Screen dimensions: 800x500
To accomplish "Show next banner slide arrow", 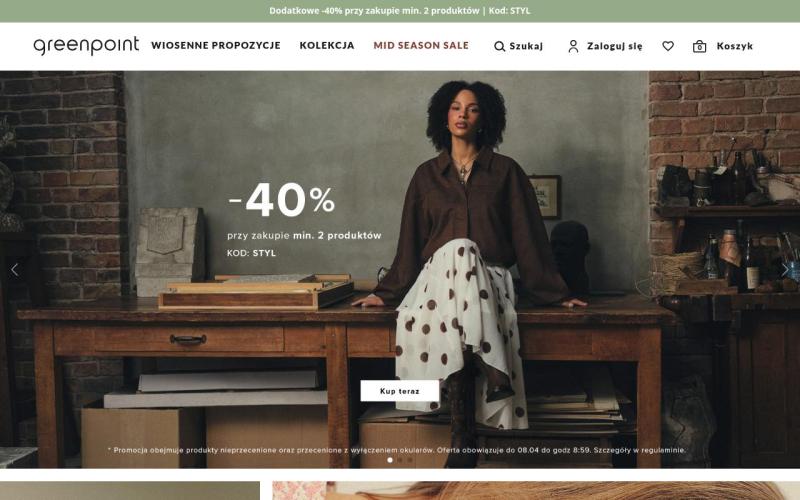I will (x=785, y=269).
